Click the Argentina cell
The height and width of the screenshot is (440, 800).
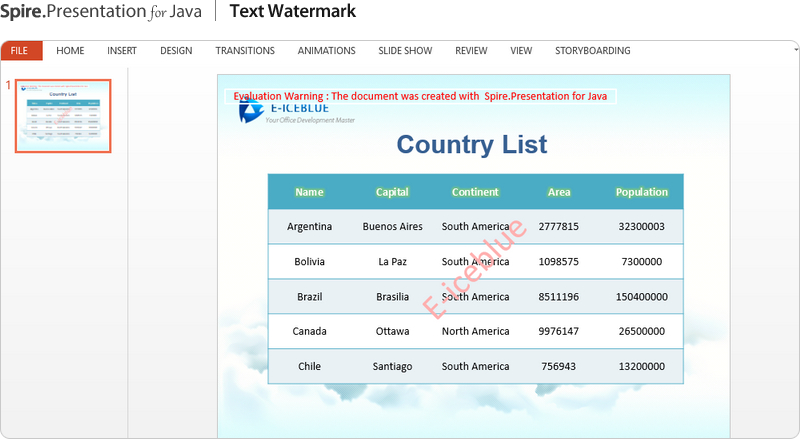(x=309, y=227)
